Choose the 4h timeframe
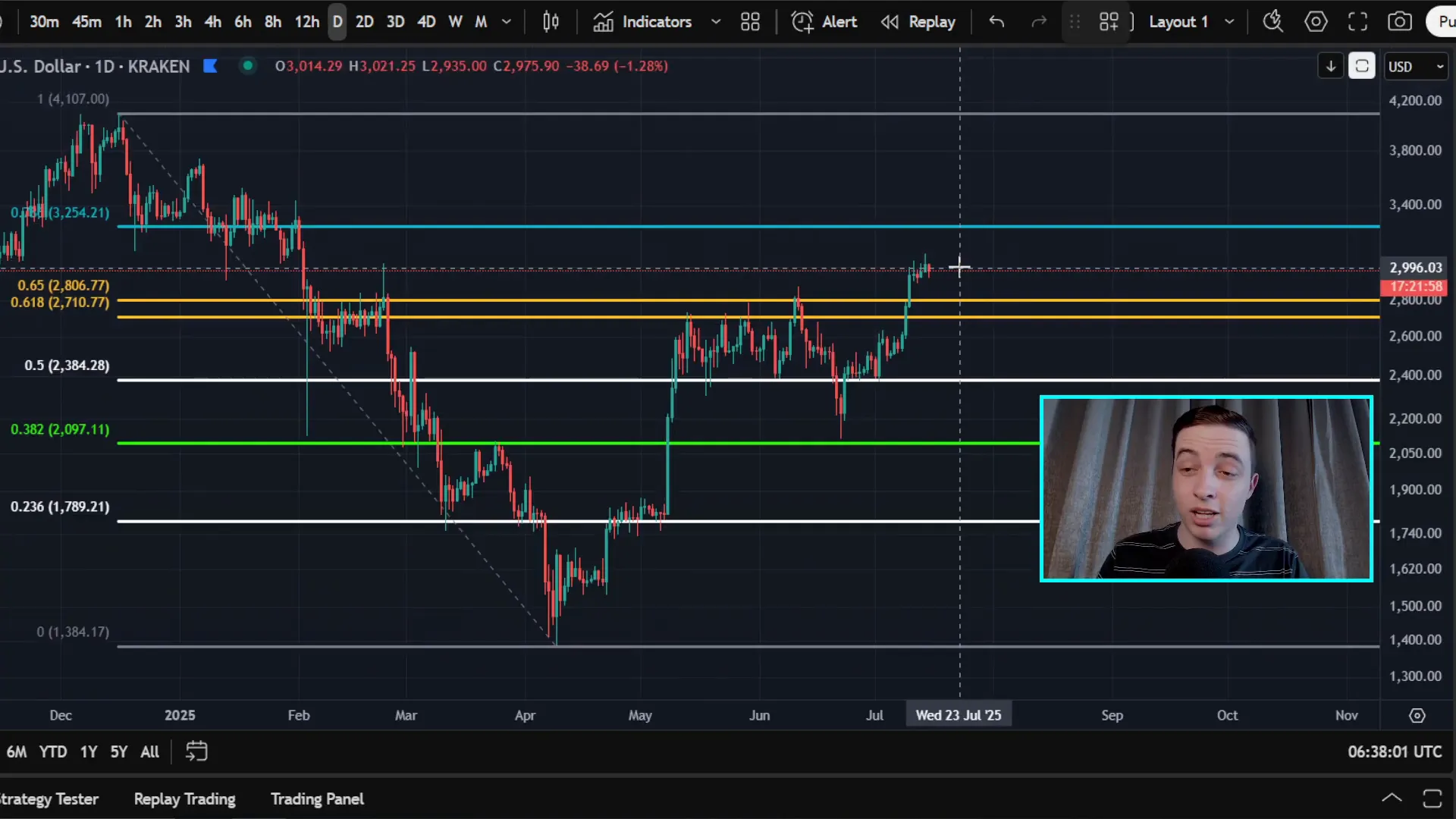 point(213,21)
